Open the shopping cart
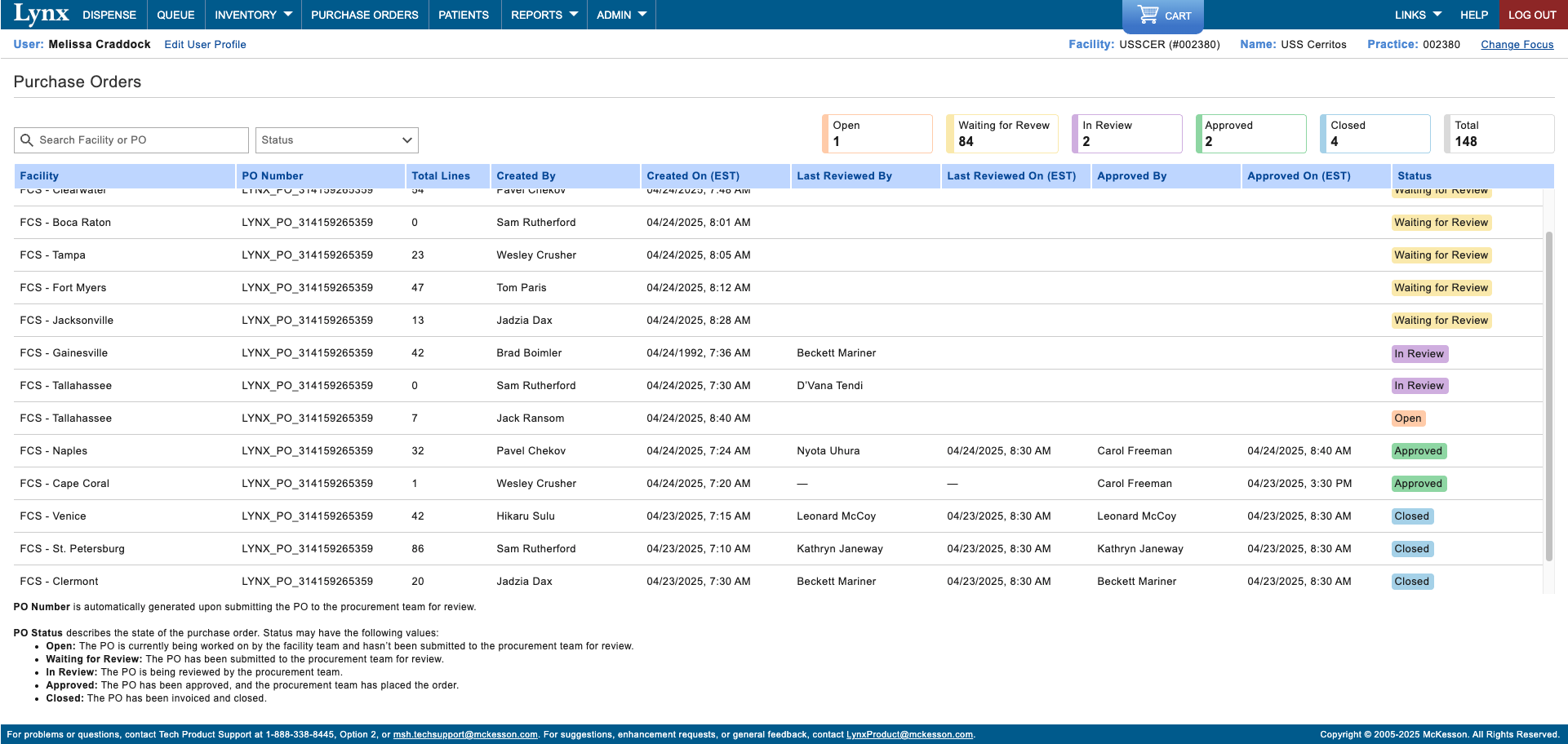The height and width of the screenshot is (744, 1568). 1163,15
